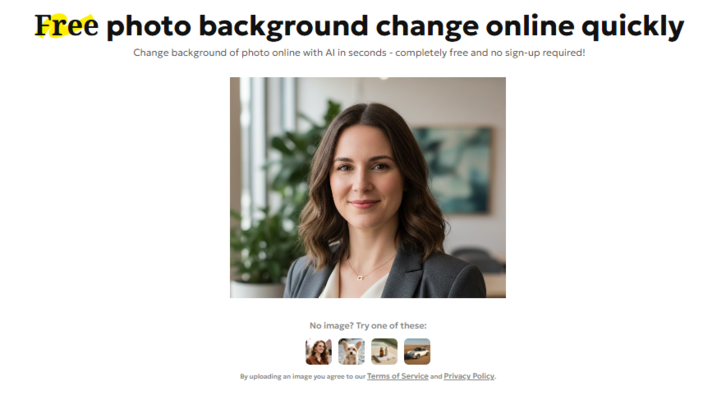The image size is (717, 400).
Task: Pick the cosmetic bottle product sample
Action: (384, 351)
